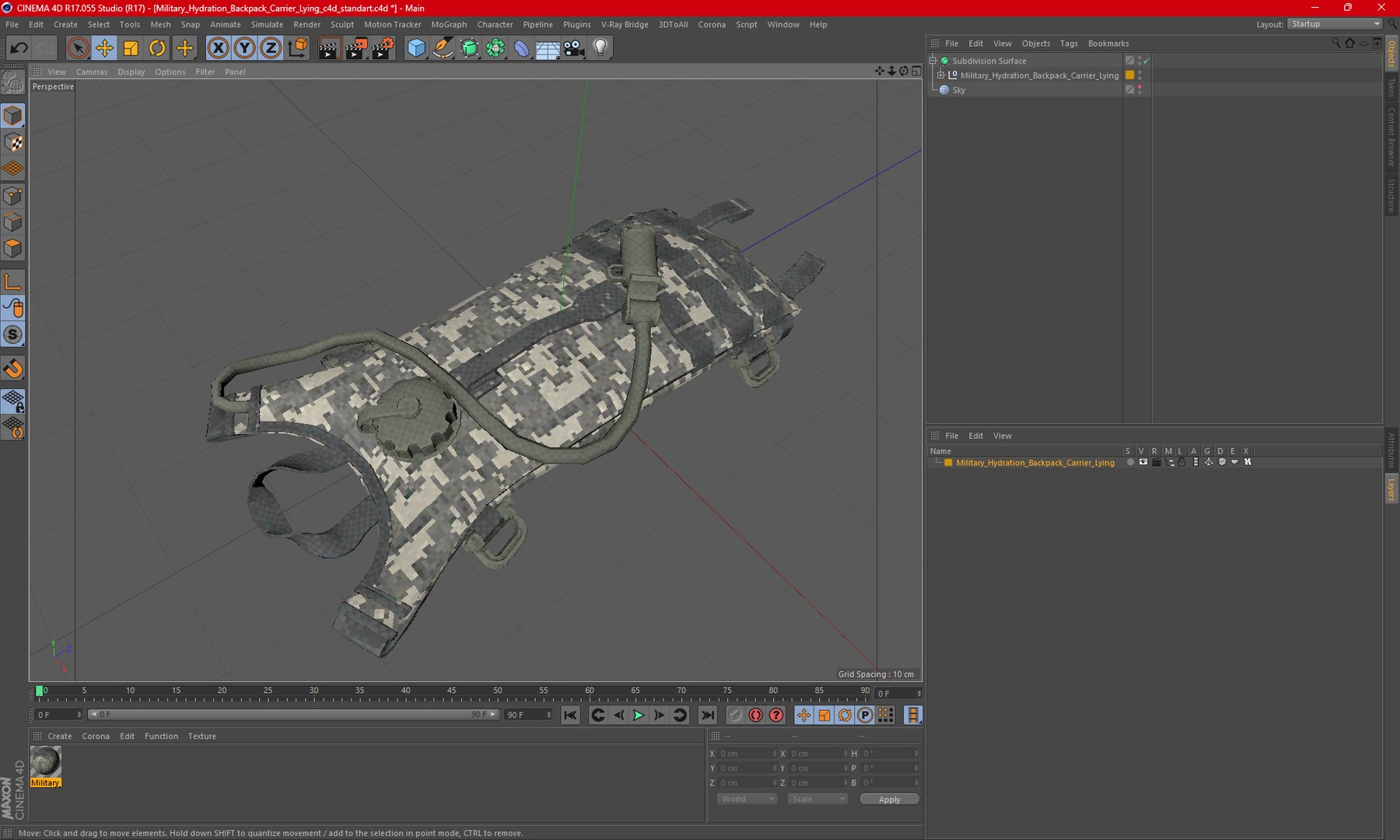Select the Rotate tool
Screen dimensions: 1400x840
157,48
